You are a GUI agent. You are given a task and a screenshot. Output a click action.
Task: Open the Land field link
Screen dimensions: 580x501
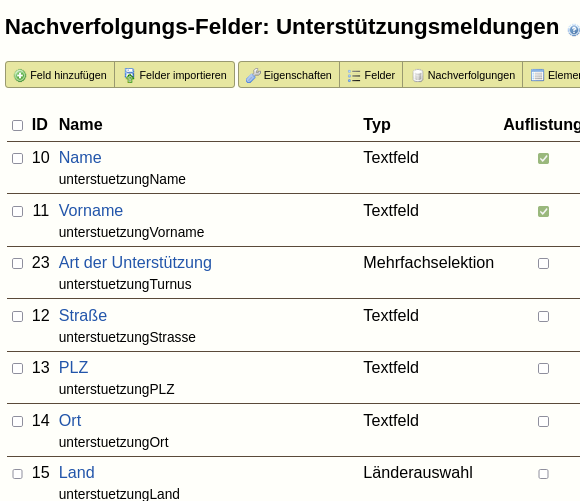[77, 473]
